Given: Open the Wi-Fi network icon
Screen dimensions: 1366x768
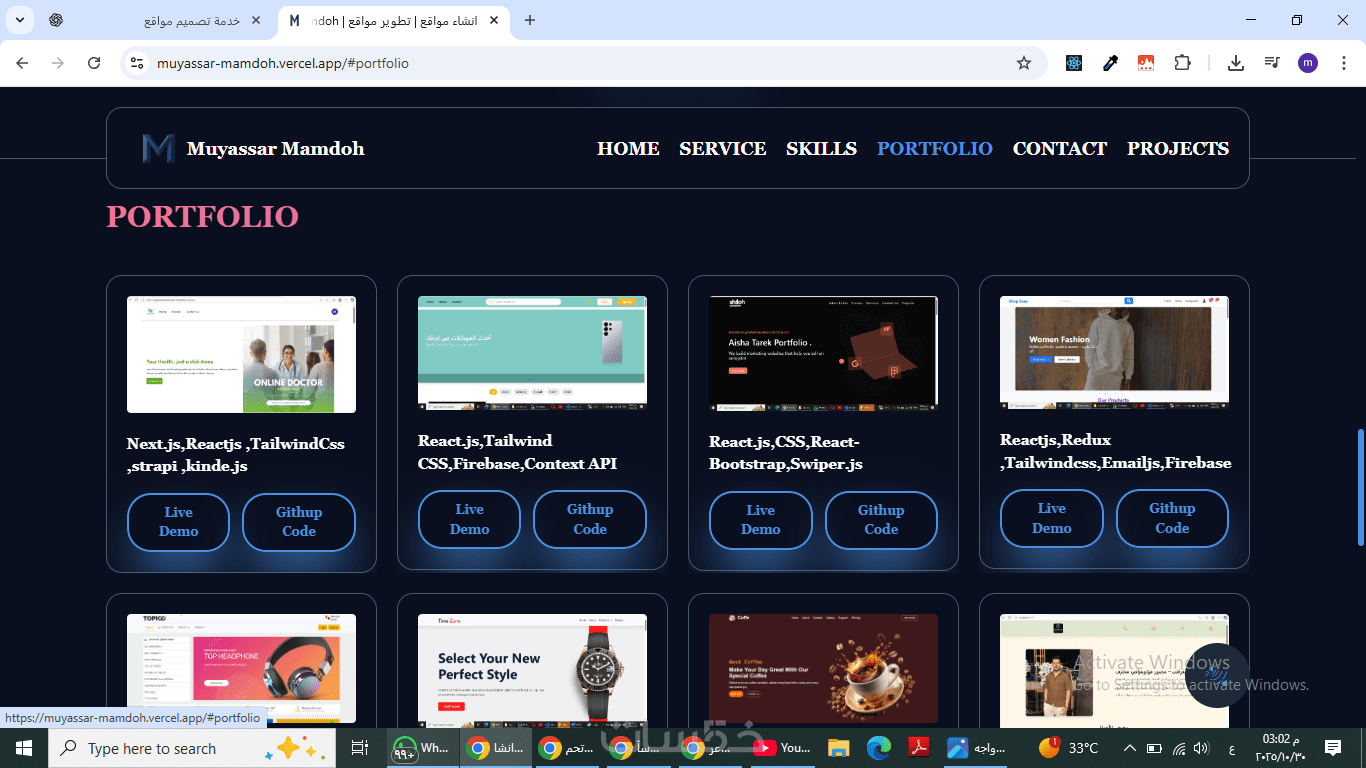Looking at the screenshot, I should 1178,748.
